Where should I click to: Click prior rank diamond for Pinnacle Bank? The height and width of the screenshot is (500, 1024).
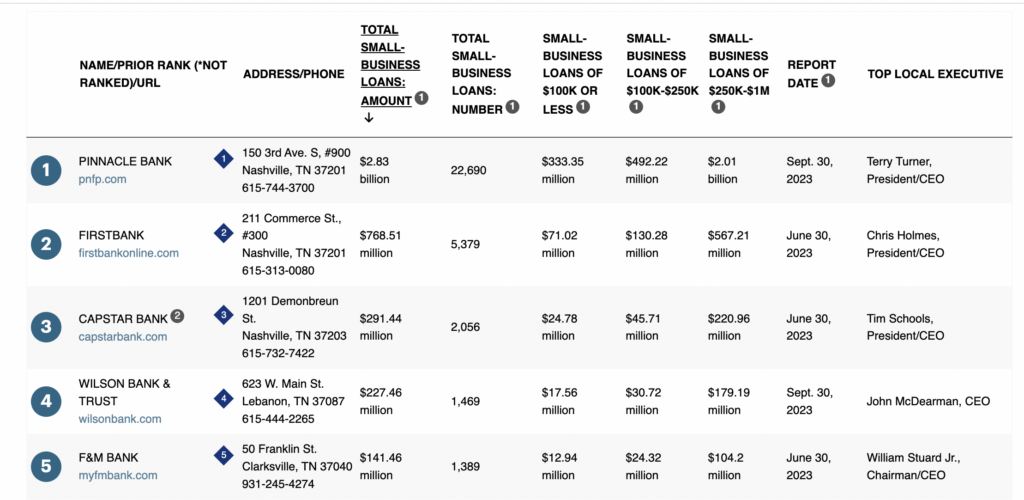coord(224,159)
